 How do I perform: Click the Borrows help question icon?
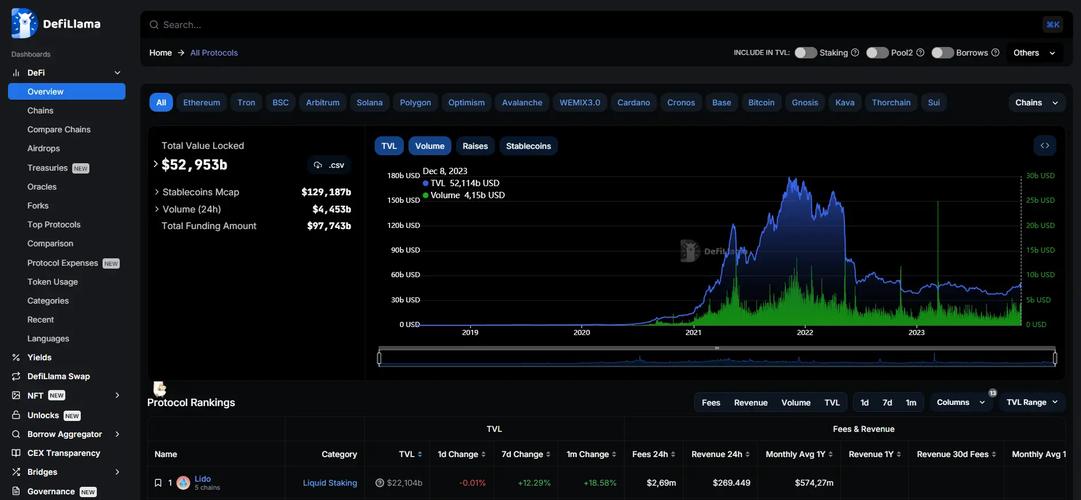tap(995, 52)
